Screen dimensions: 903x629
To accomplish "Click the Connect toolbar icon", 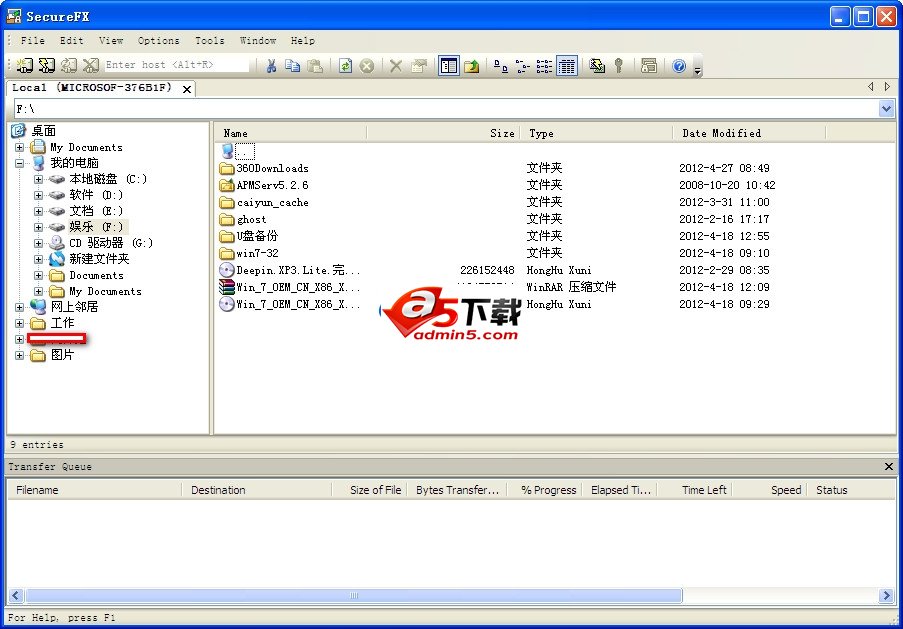I will (22, 65).
